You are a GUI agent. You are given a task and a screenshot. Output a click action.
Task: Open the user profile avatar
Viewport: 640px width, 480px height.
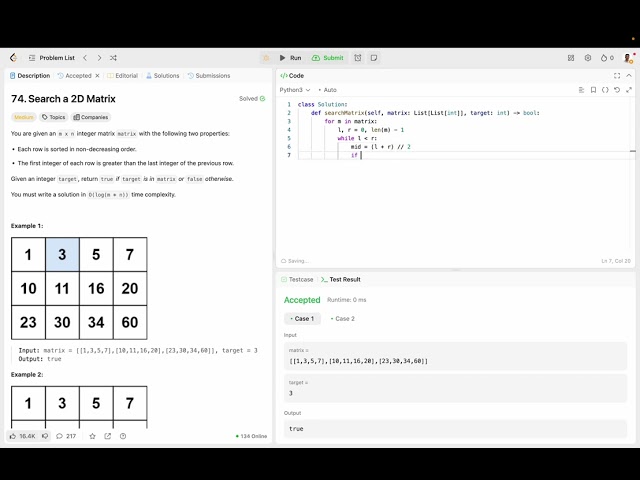[x=628, y=58]
